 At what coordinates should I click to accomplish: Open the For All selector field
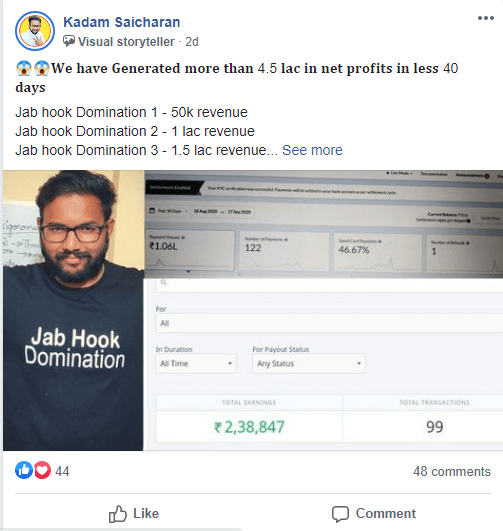(x=329, y=323)
